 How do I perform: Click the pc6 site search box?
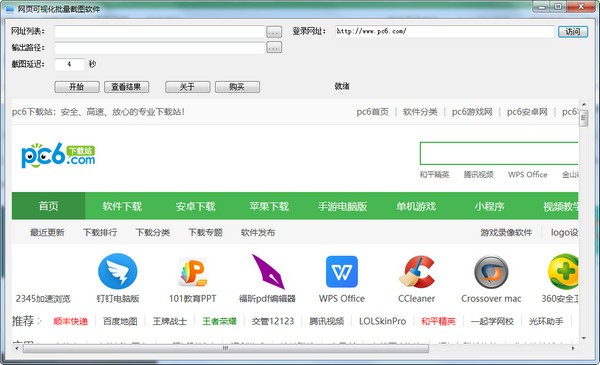[499, 153]
